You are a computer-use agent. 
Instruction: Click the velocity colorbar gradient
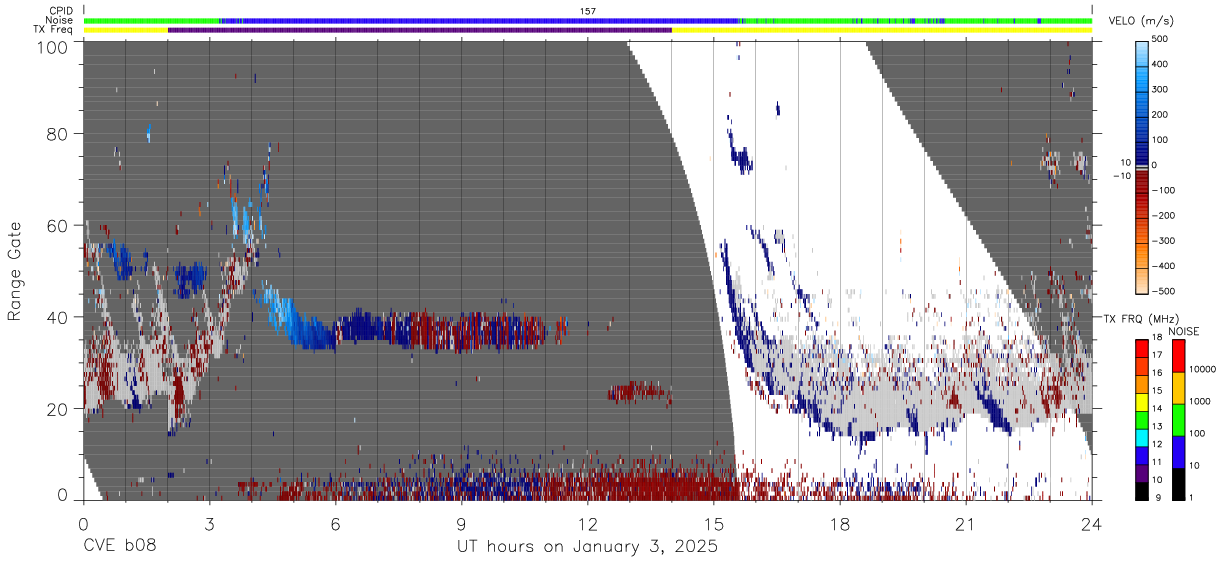coord(1142,166)
